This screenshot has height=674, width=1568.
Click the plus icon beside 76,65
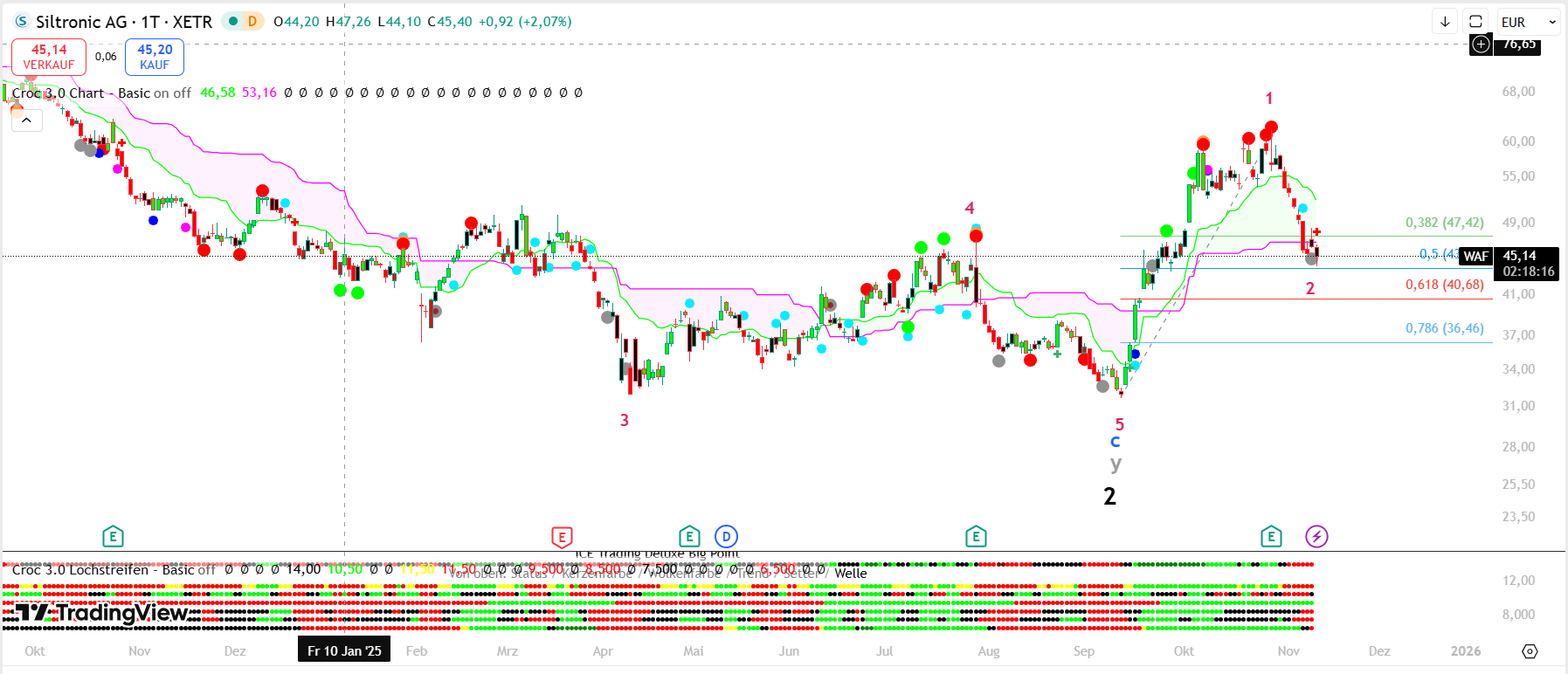(x=1481, y=44)
